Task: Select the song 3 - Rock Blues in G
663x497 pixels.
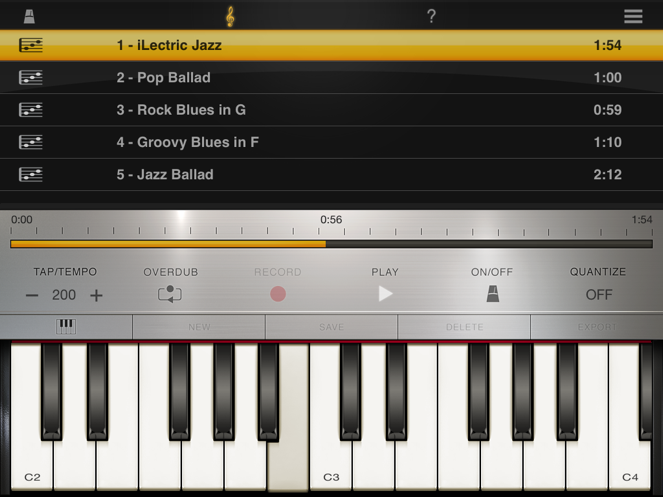Action: tap(332, 110)
